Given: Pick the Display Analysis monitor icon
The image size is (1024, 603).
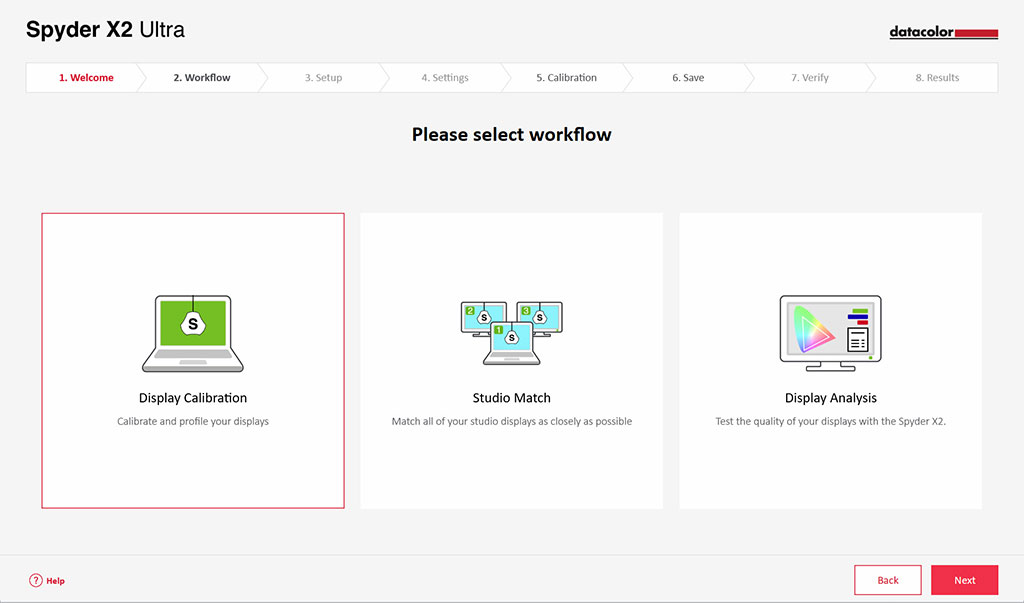Looking at the screenshot, I should coord(830,333).
